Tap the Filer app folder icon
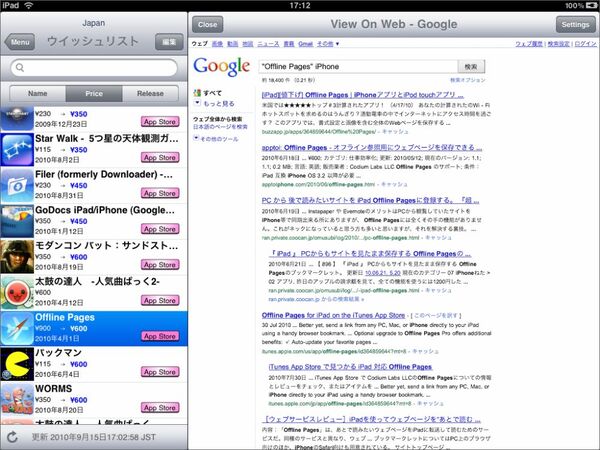 17,185
